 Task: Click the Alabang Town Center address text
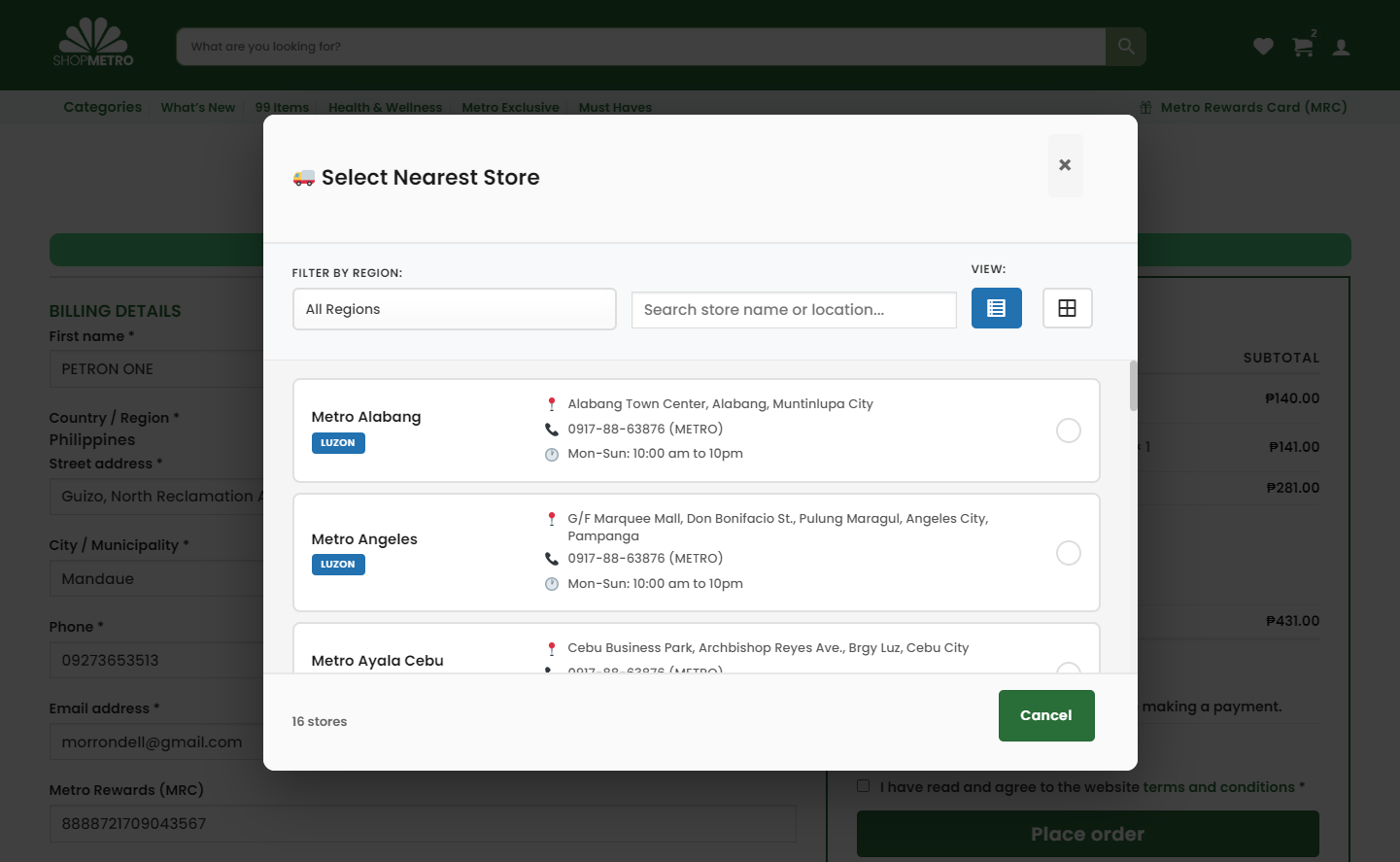pyautogui.click(x=720, y=404)
